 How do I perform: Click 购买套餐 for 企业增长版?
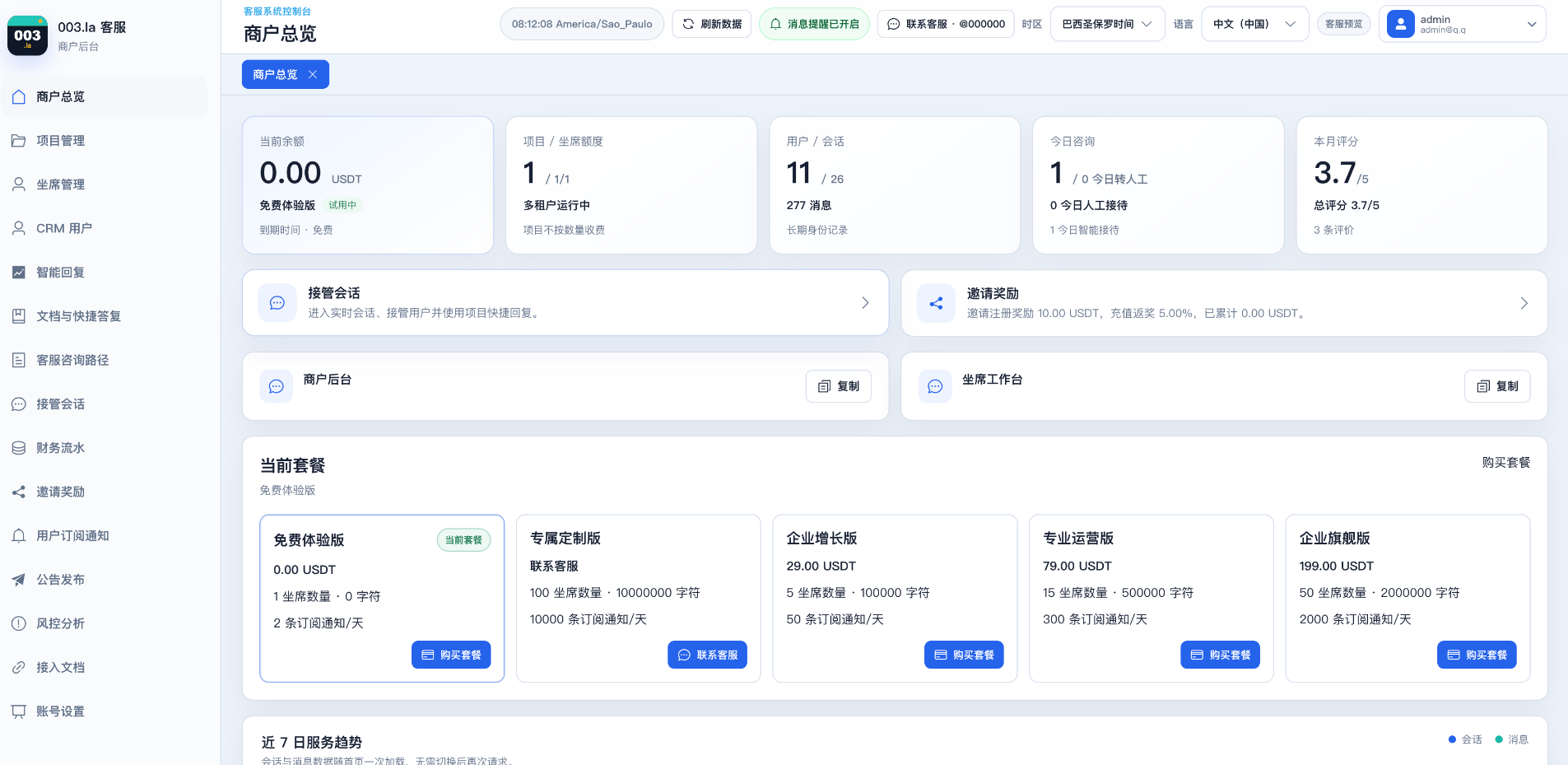(x=964, y=655)
